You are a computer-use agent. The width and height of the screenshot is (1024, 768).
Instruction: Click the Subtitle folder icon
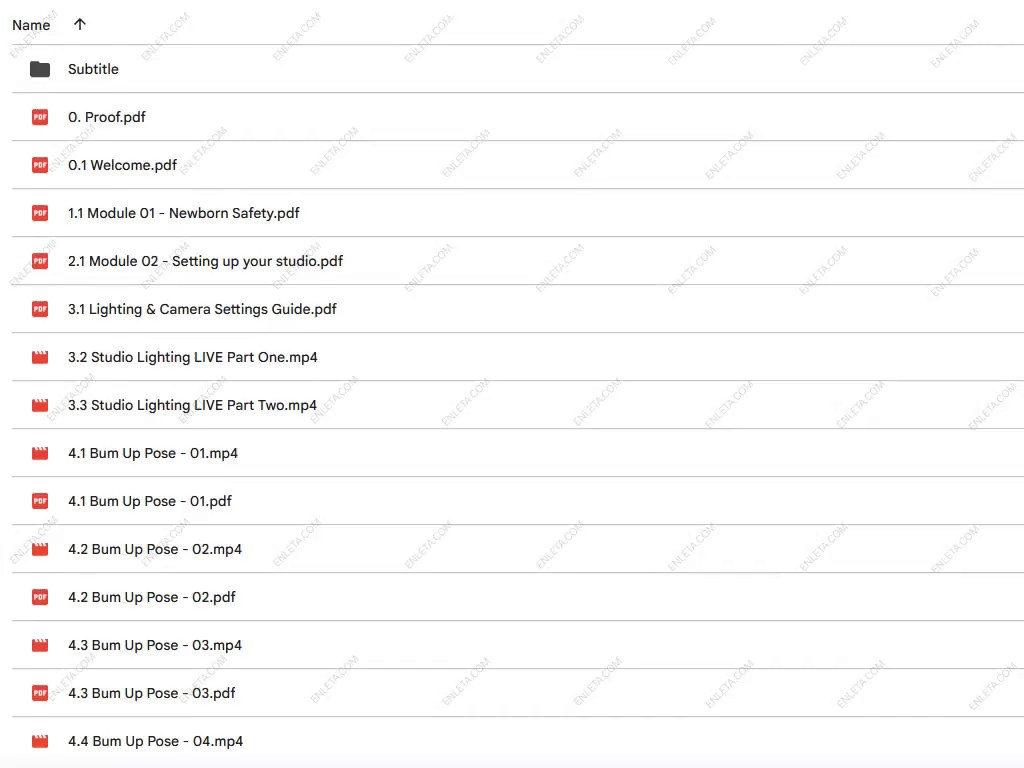(x=40, y=69)
